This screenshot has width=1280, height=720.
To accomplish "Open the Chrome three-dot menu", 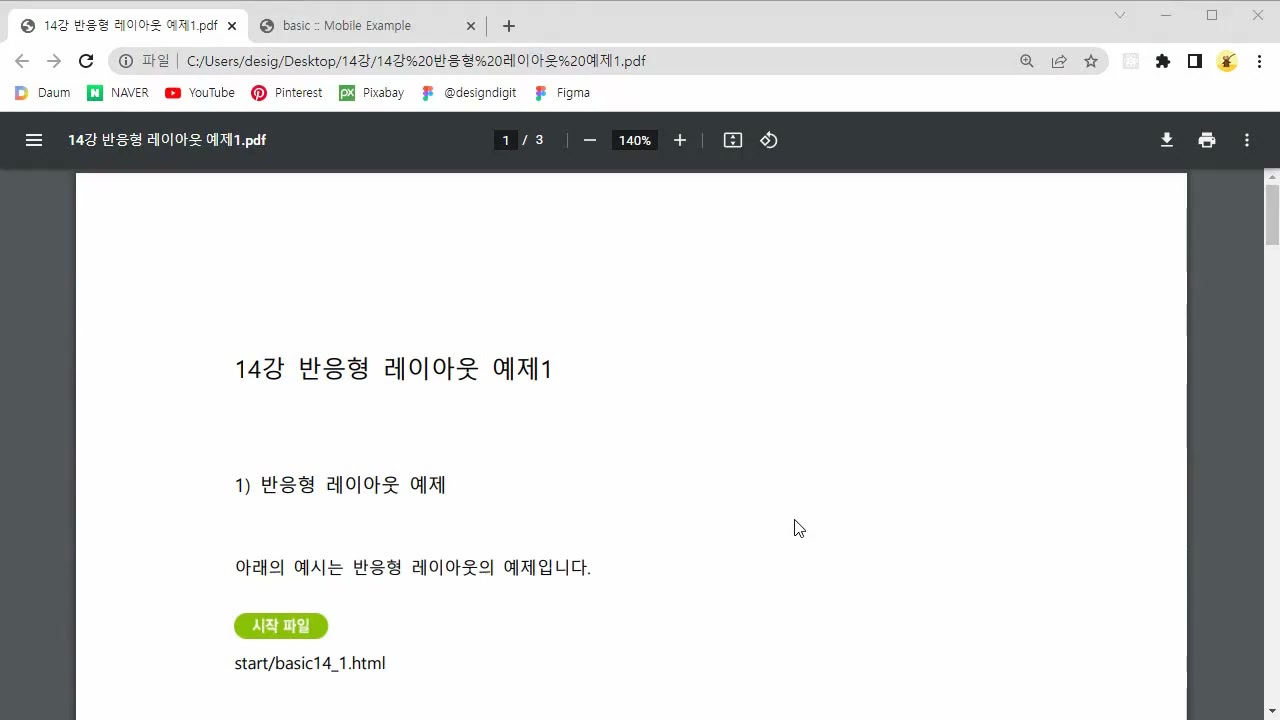I will [x=1259, y=61].
